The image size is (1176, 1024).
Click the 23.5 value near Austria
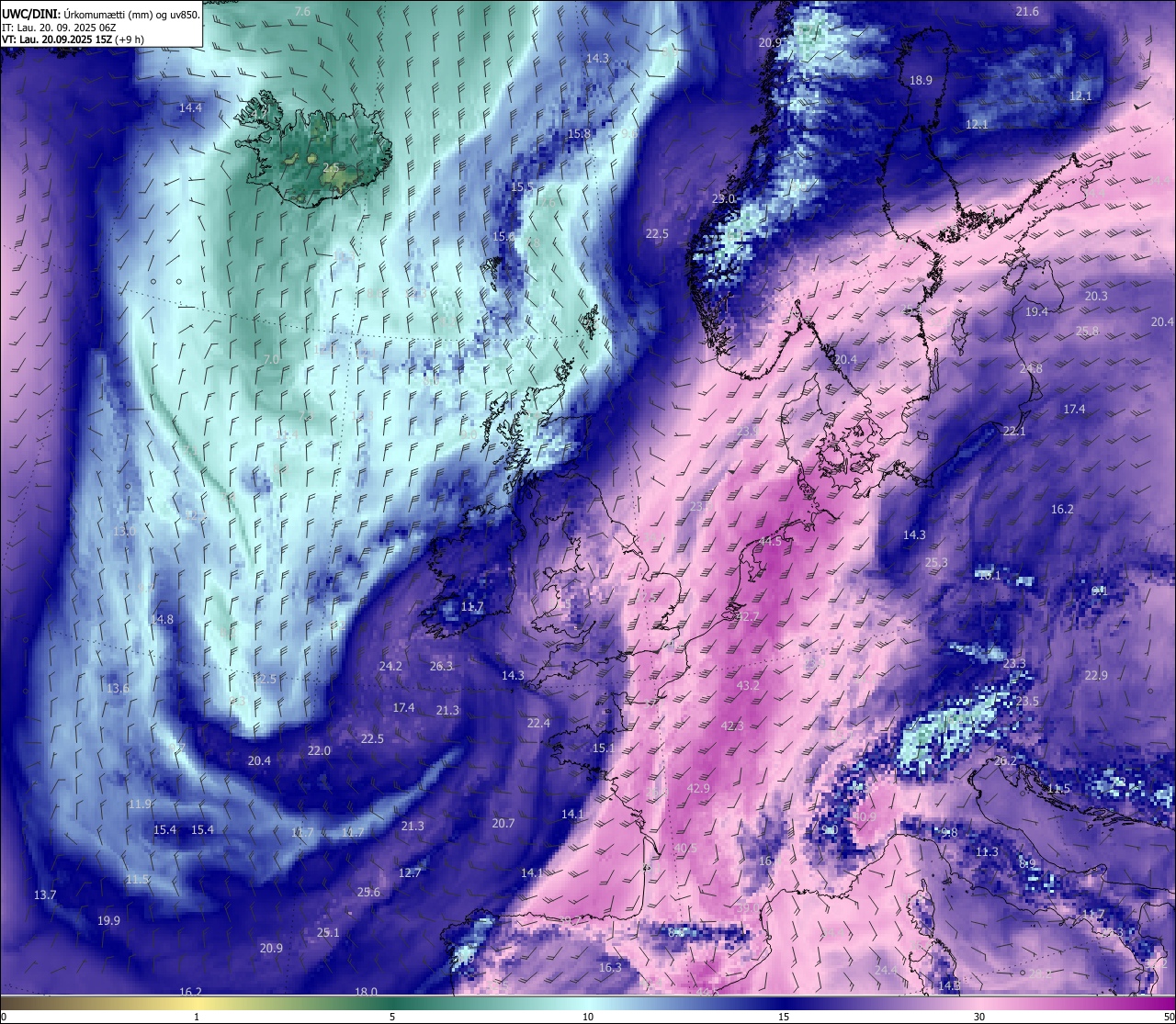[x=1027, y=701]
